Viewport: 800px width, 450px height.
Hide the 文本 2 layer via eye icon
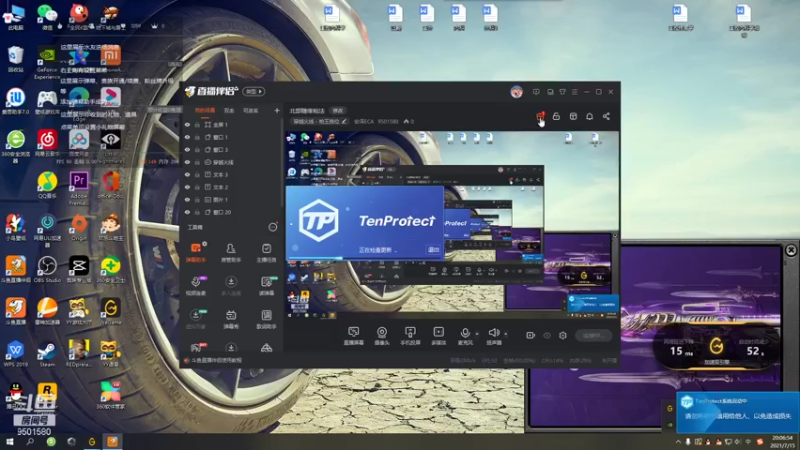pyautogui.click(x=187, y=187)
